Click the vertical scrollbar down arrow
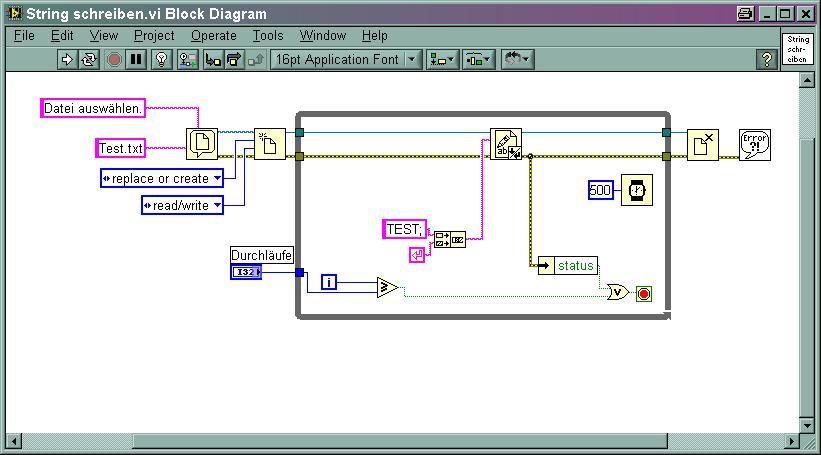 coord(807,425)
